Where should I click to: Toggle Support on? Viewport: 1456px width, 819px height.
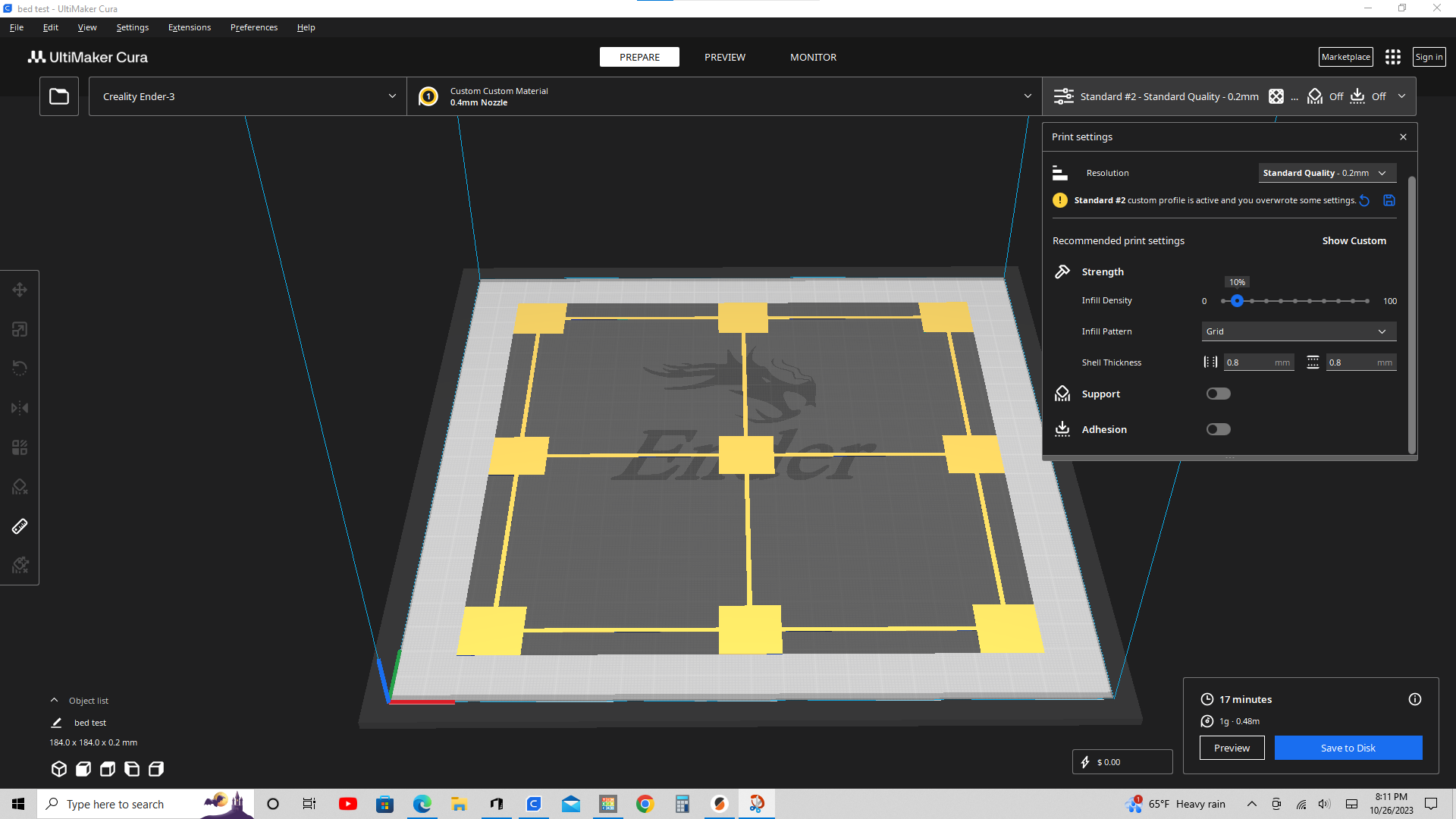(x=1218, y=393)
